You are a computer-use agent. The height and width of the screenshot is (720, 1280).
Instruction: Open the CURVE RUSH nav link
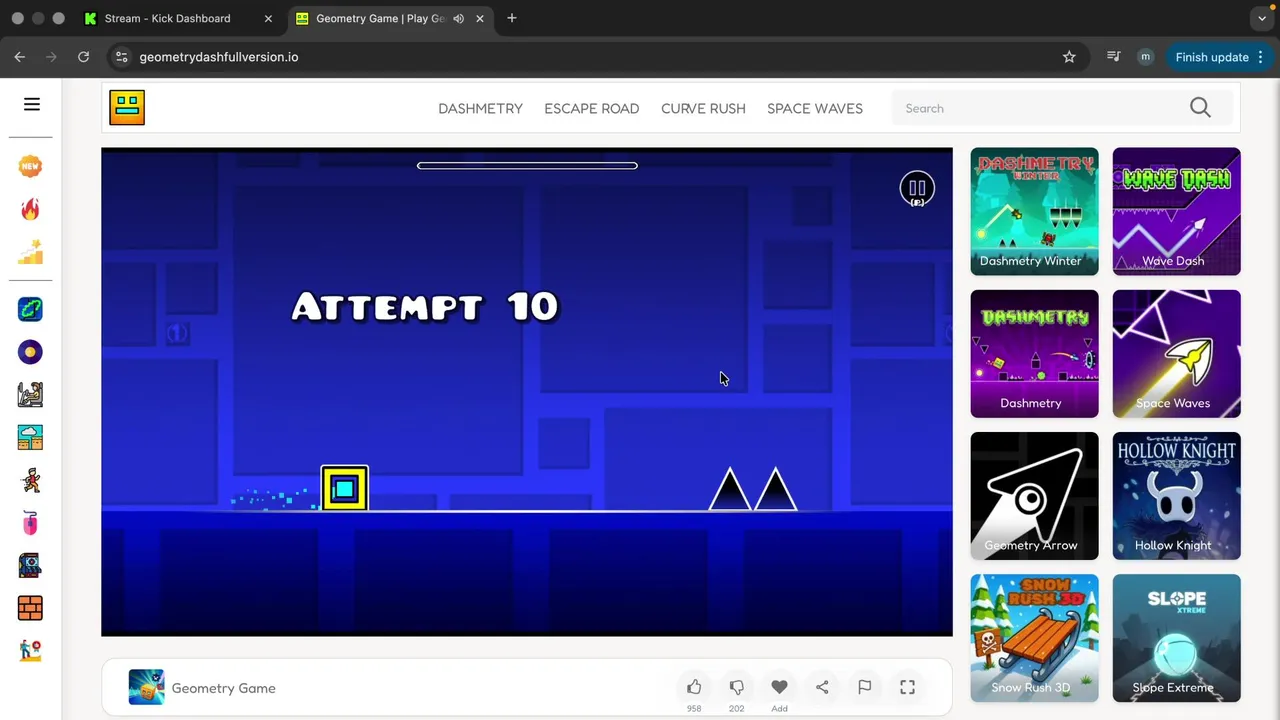(703, 108)
